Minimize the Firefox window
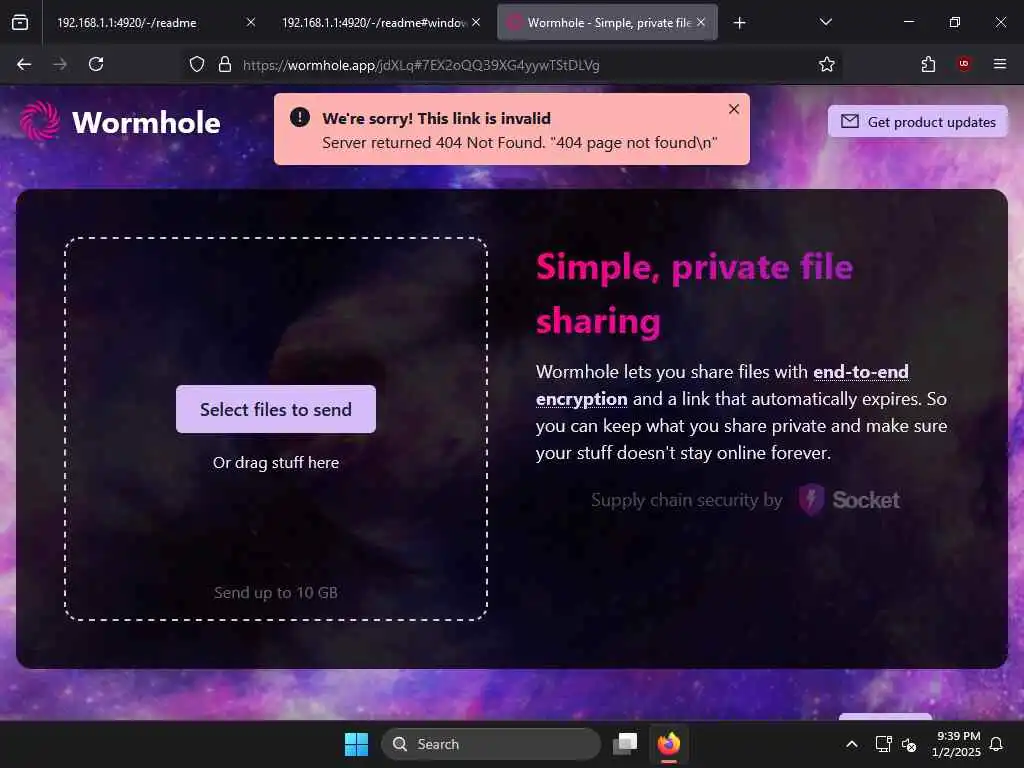 pos(908,22)
